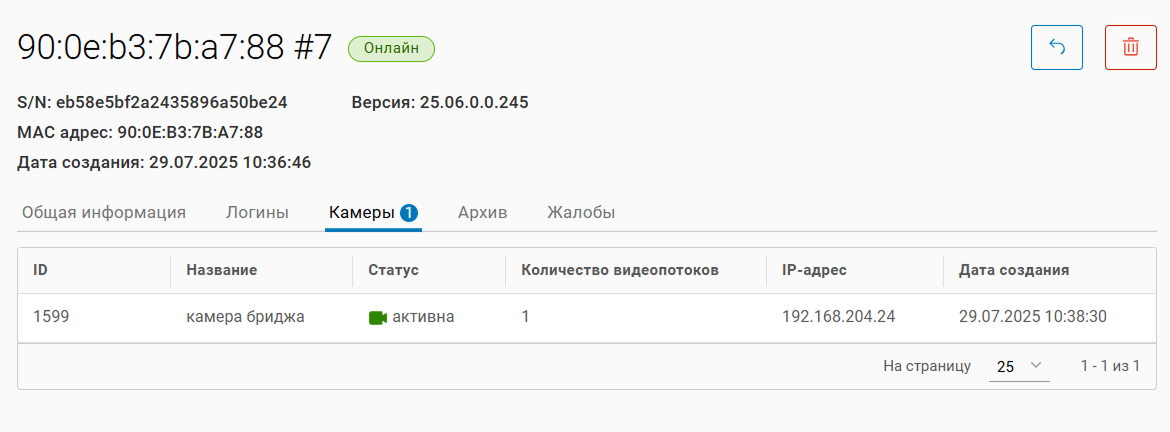Select the Камеры tab
This screenshot has width=1170, height=432.
tap(361, 213)
